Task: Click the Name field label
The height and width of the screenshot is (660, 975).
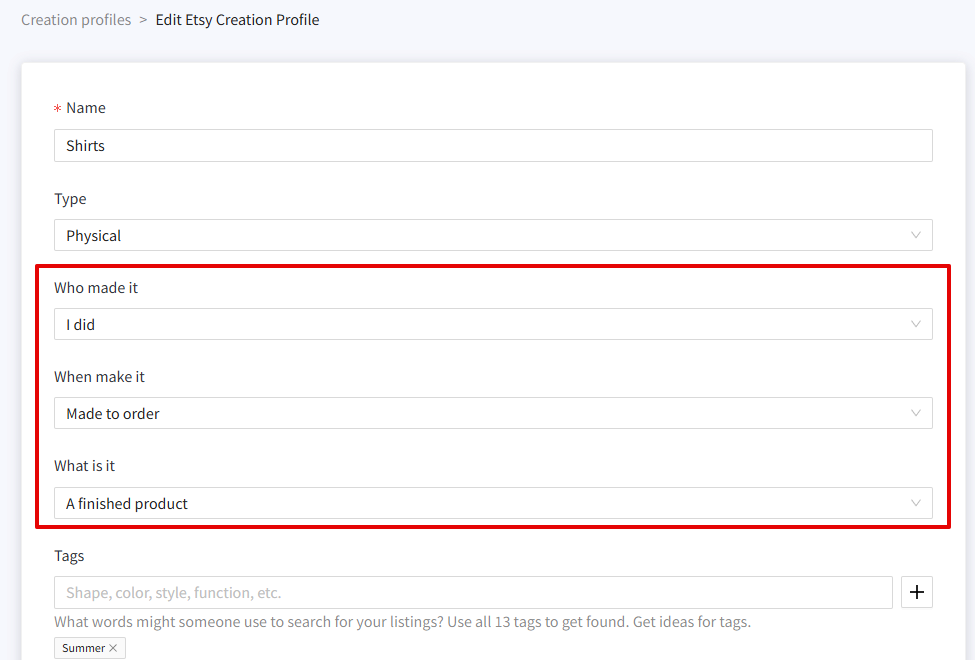Action: point(86,108)
